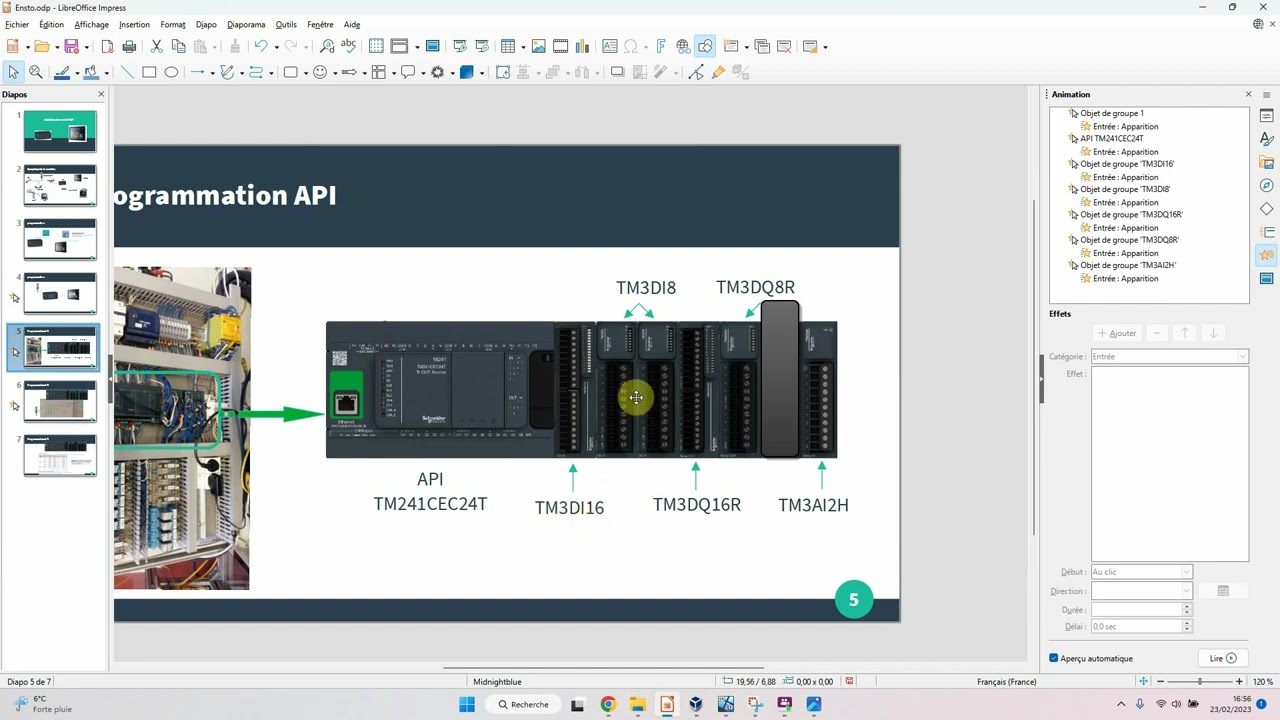Toggle the Aperçu automatique checkbox
Viewport: 1280px width, 720px height.
1054,658
